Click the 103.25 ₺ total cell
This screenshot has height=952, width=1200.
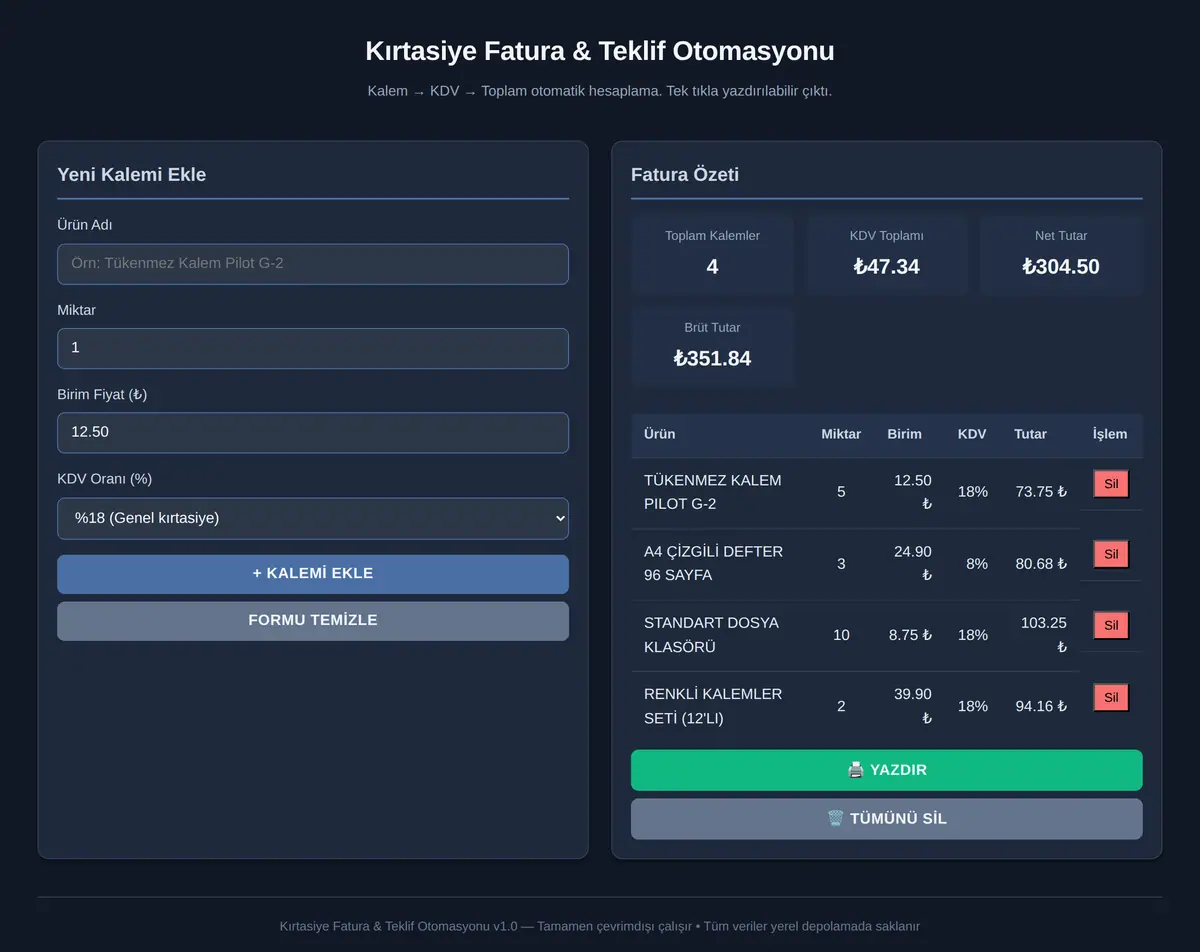pyautogui.click(x=1044, y=635)
